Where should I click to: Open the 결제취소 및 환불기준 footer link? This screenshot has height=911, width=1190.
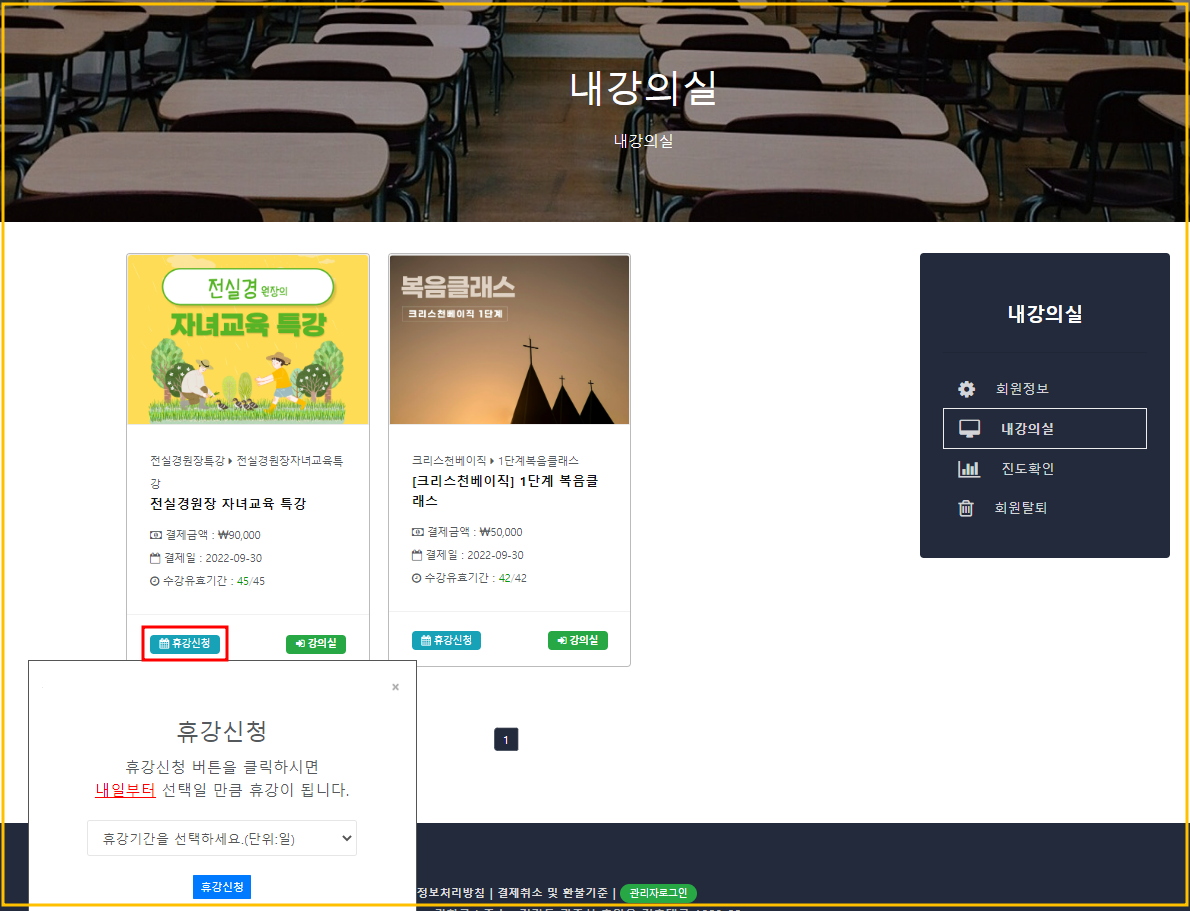tap(552, 893)
